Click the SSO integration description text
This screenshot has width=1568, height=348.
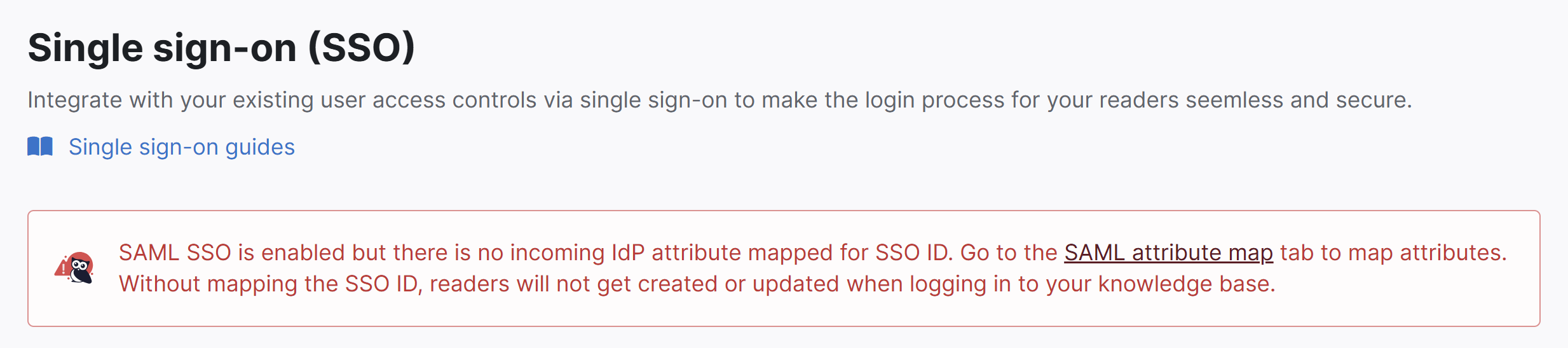(718, 100)
